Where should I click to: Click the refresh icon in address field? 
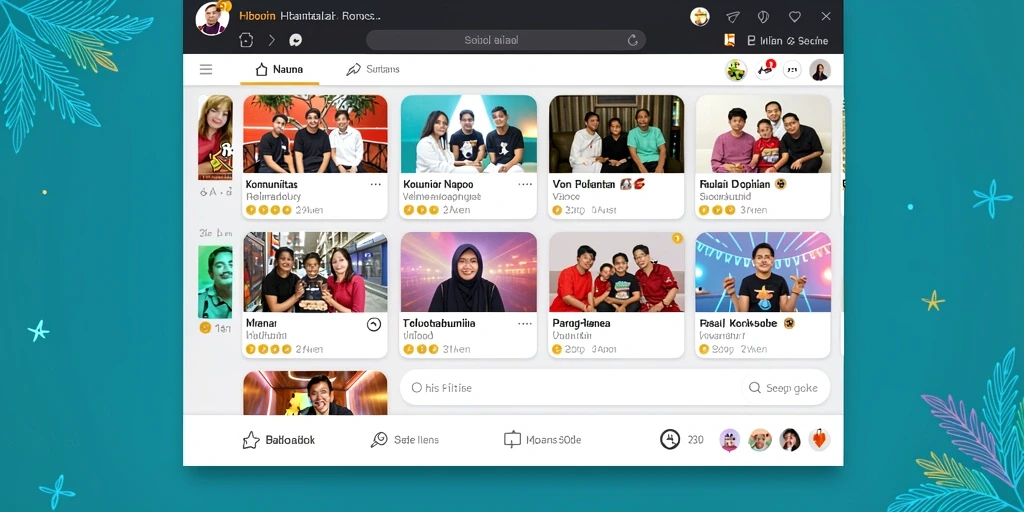tap(632, 40)
